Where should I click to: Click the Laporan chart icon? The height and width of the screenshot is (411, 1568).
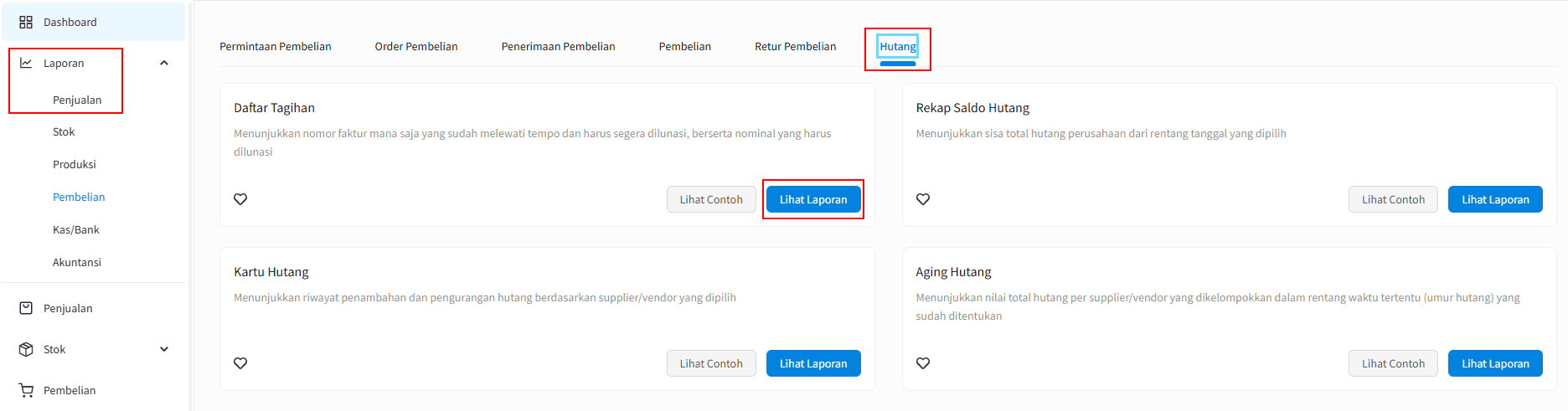click(x=26, y=63)
